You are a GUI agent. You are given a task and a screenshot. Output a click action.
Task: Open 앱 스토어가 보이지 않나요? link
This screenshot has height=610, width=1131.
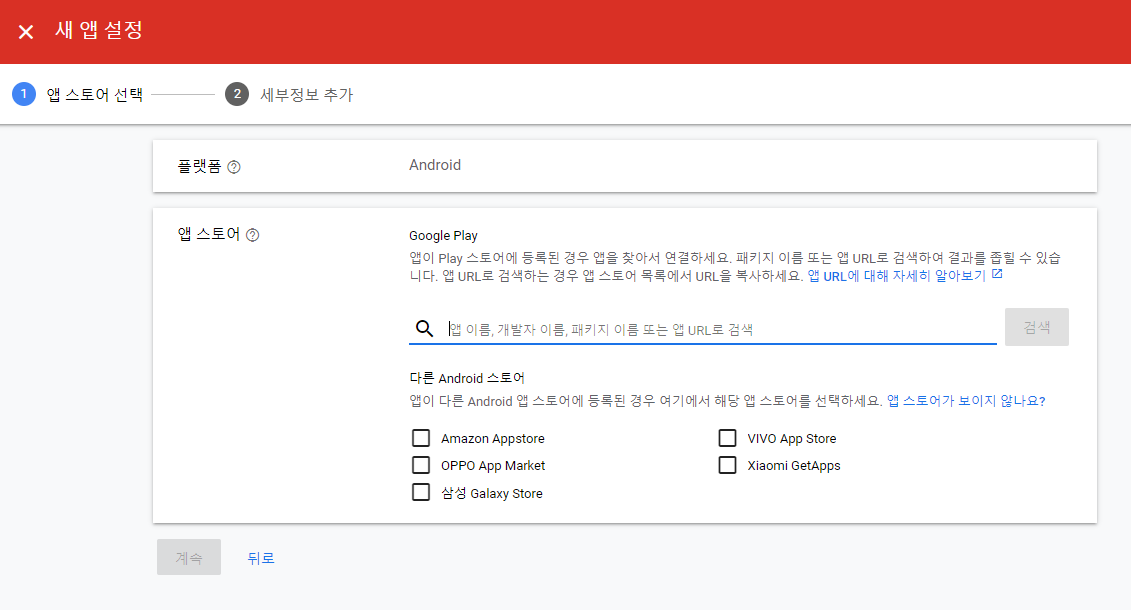966,401
